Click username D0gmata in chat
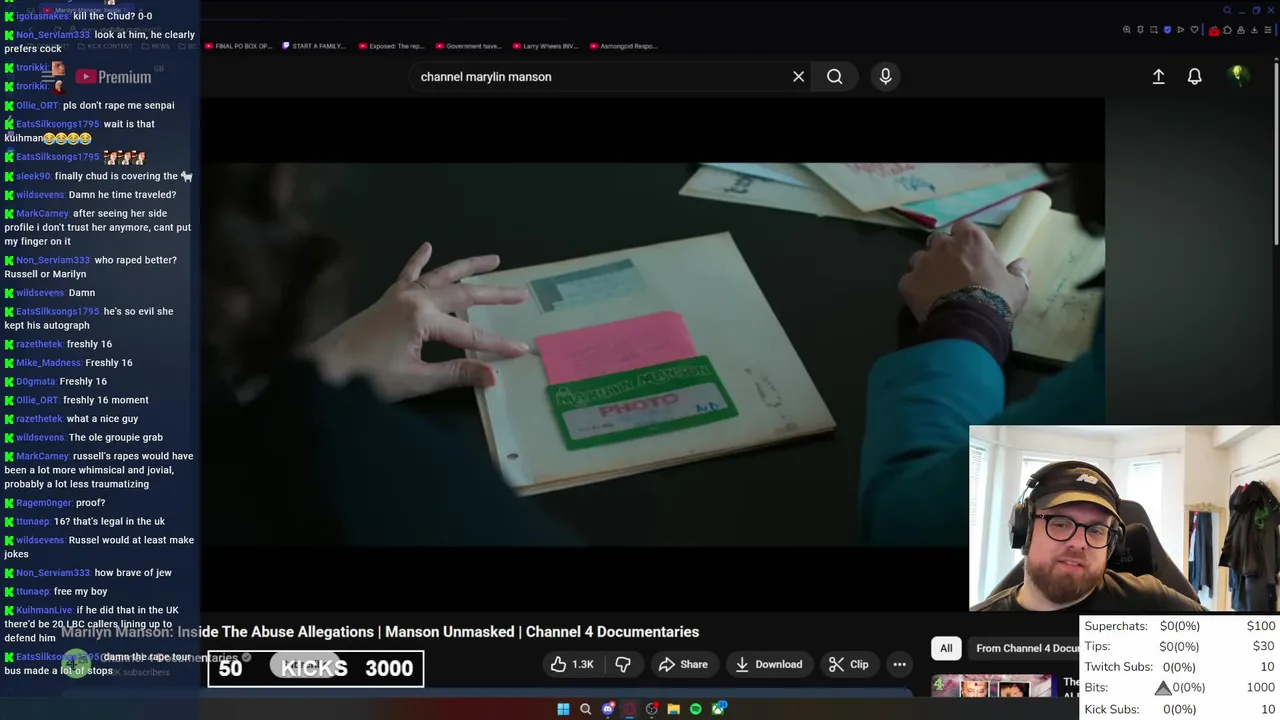The image size is (1280, 720). point(36,381)
